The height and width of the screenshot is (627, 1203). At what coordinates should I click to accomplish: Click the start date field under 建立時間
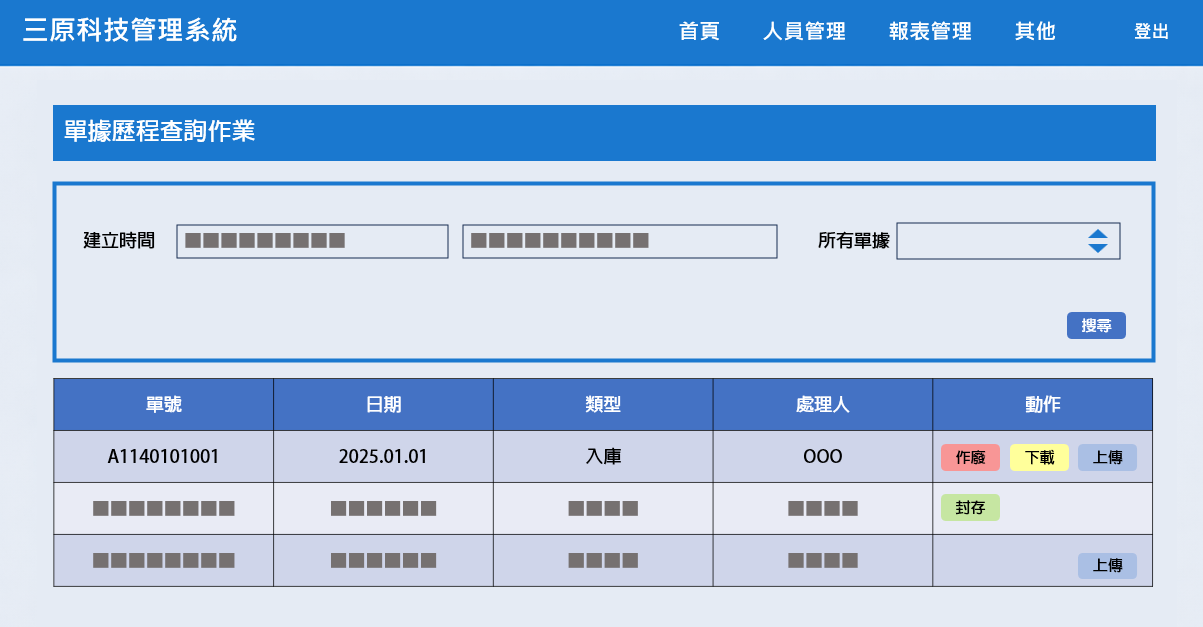(312, 240)
